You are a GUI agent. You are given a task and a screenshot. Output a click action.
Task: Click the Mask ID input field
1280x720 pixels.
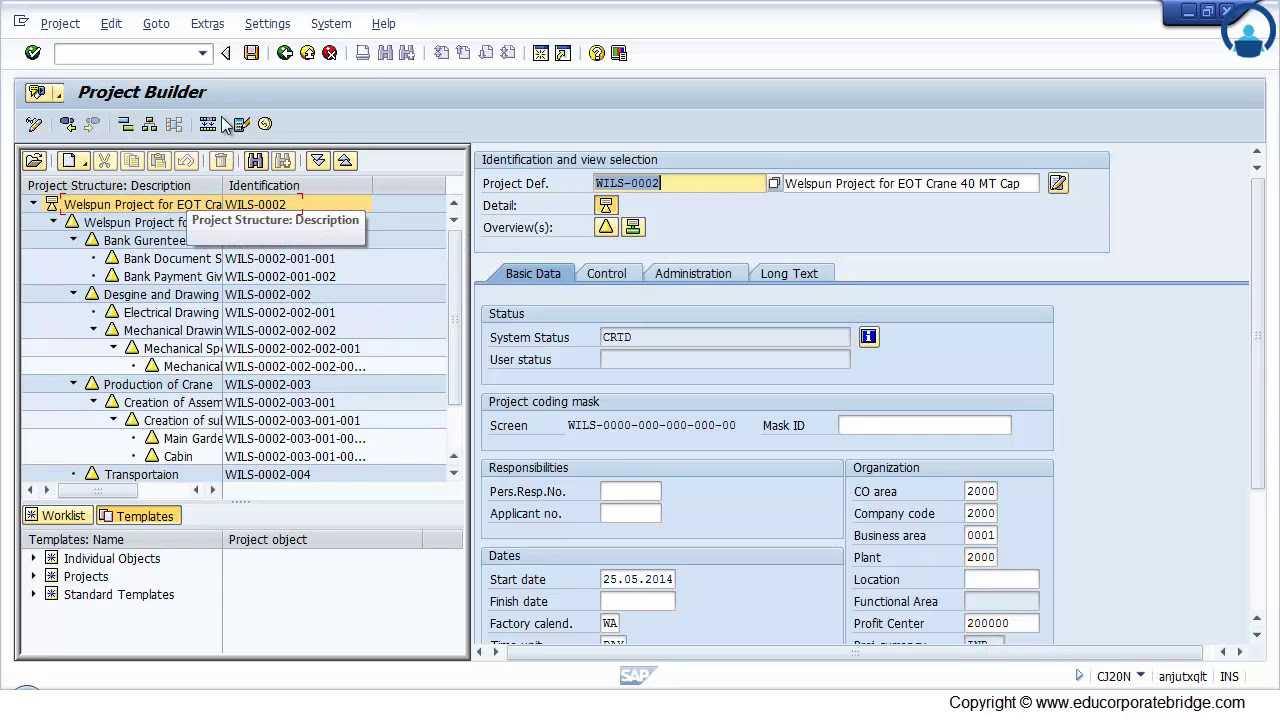925,425
